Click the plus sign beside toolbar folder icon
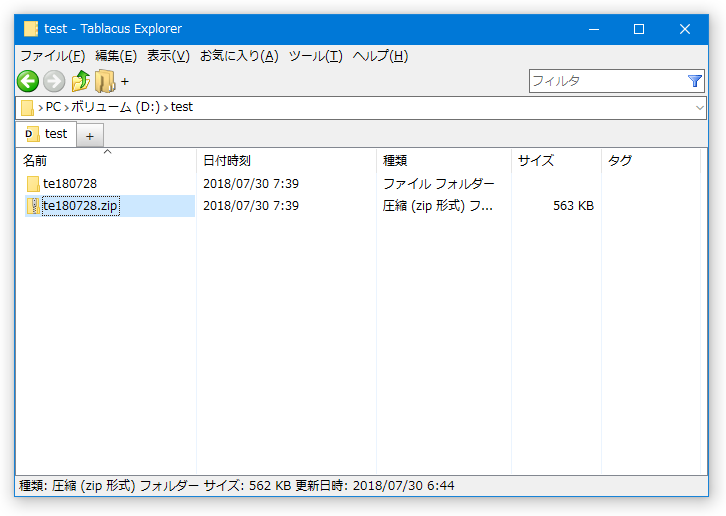This screenshot has width=726, height=516. coord(125,82)
